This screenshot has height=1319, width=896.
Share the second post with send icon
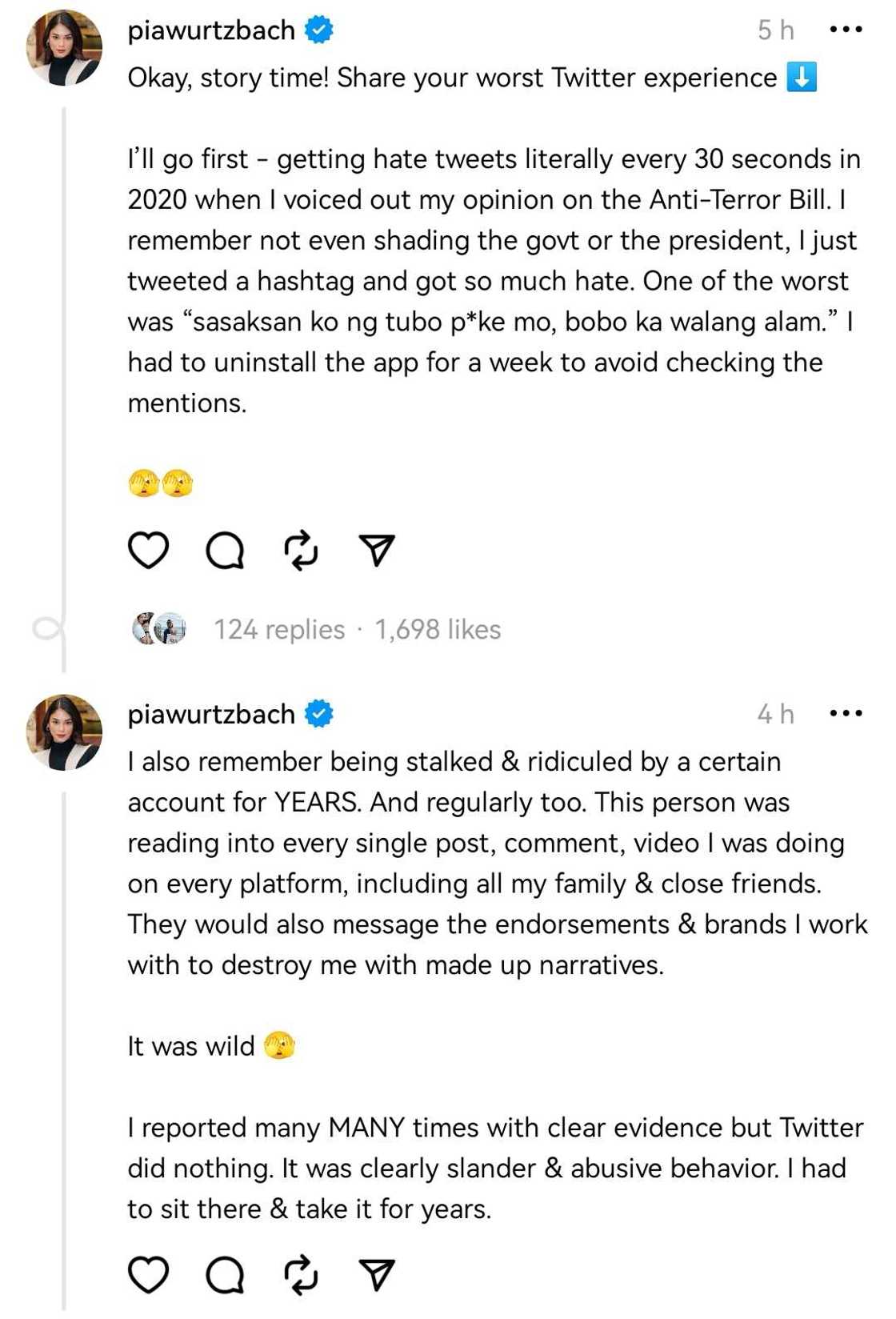point(377,1275)
